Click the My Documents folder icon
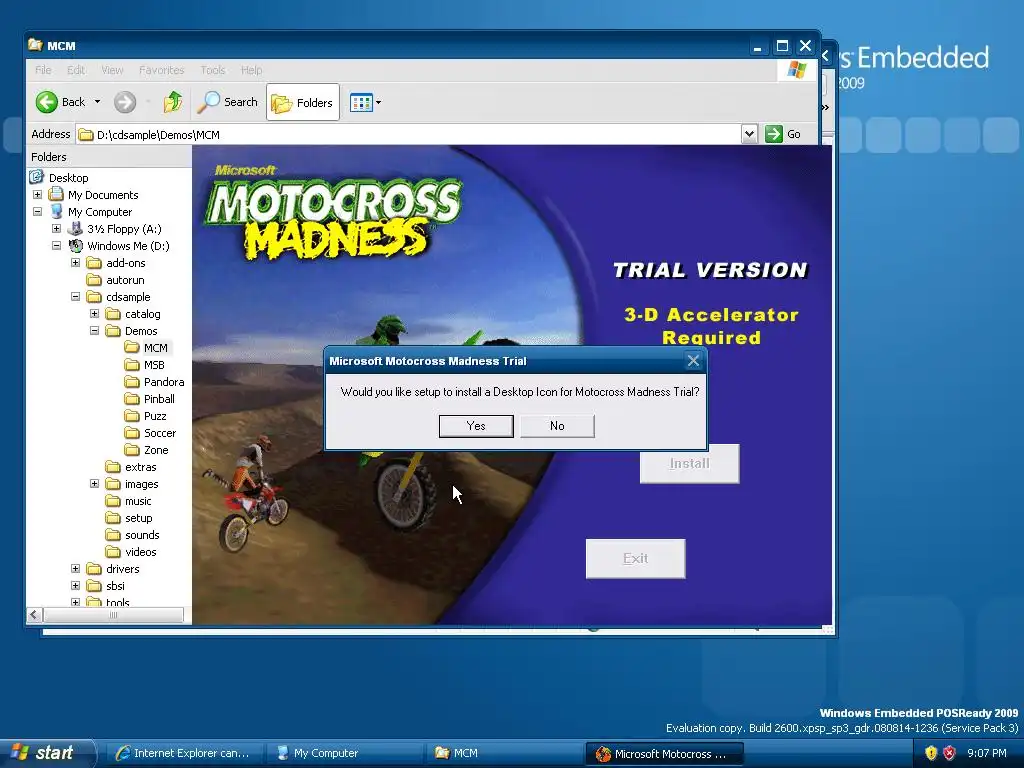The height and width of the screenshot is (768, 1024). click(56, 194)
